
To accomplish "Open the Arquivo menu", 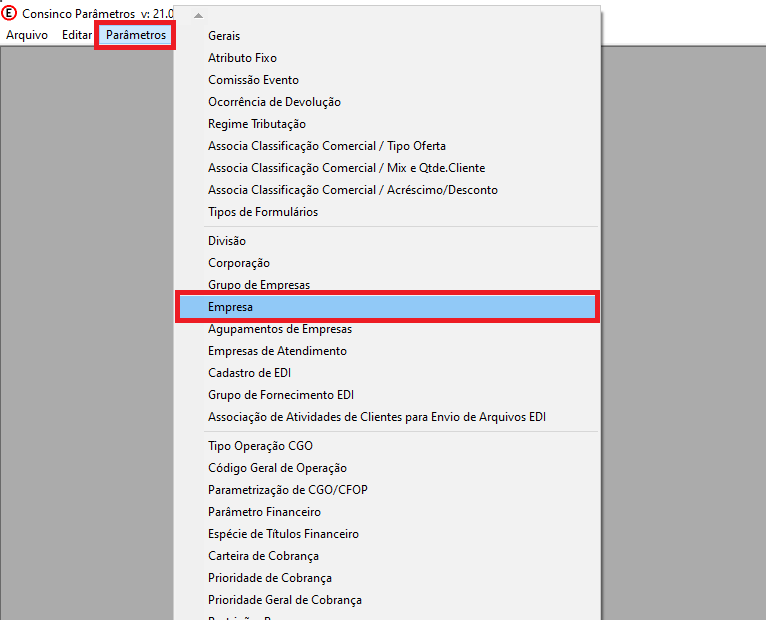I will tap(27, 35).
